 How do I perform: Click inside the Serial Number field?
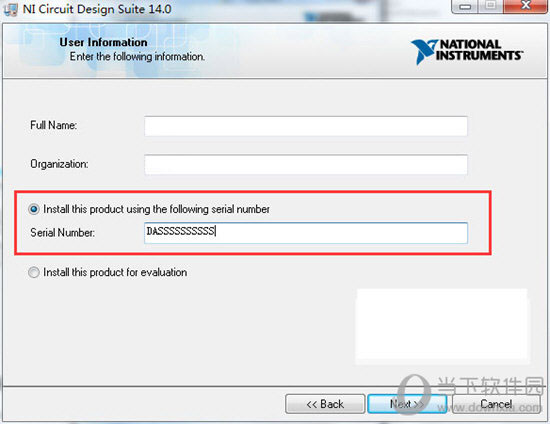point(306,233)
